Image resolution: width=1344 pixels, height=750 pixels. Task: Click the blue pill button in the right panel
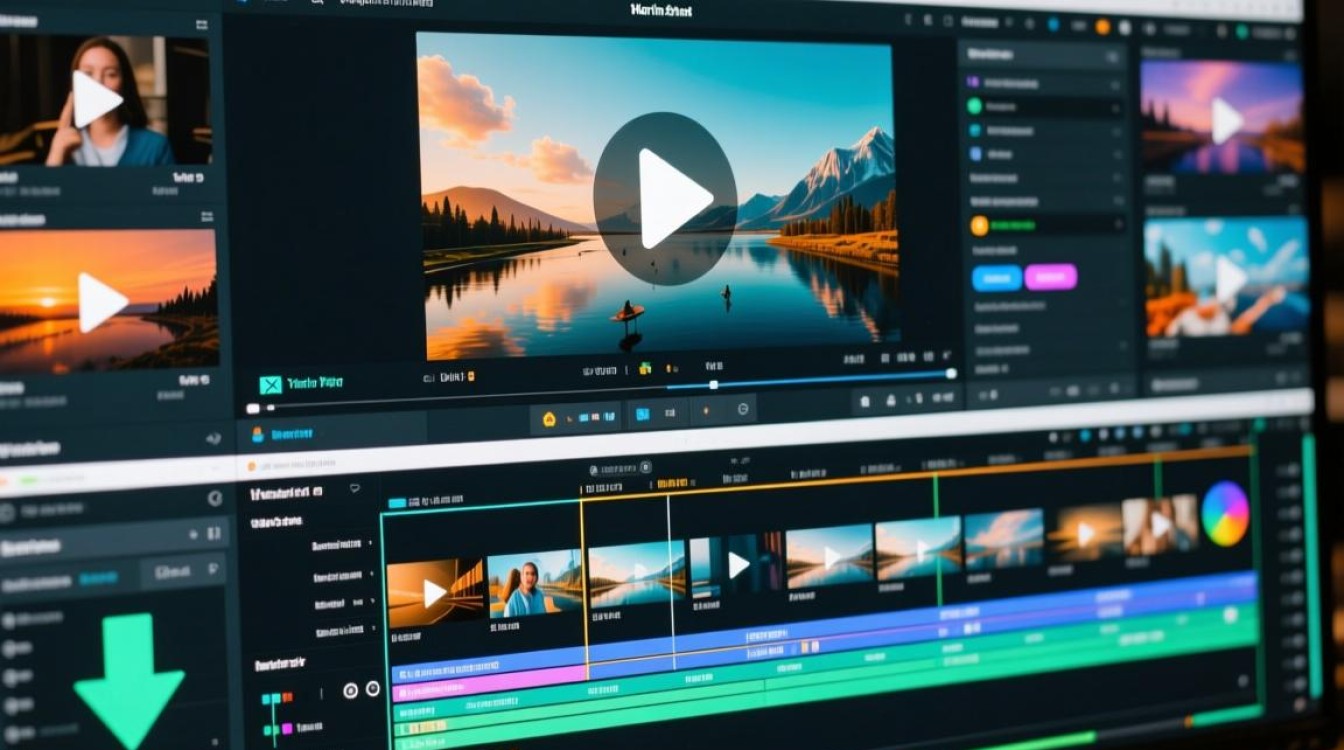(997, 278)
